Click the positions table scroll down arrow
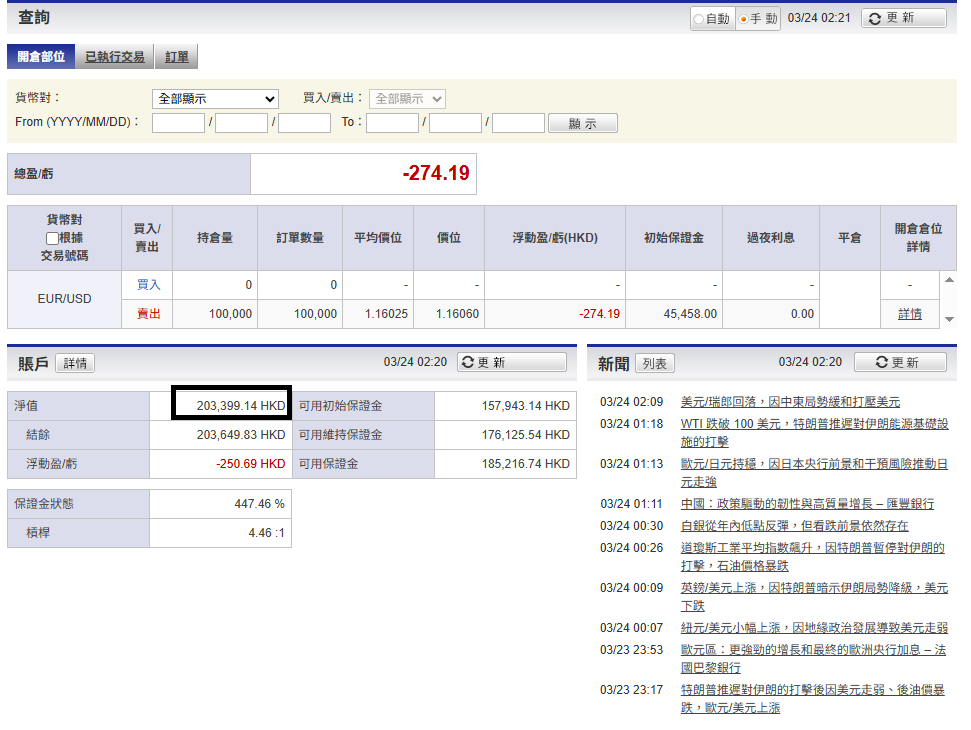The width and height of the screenshot is (971, 730). click(x=949, y=319)
